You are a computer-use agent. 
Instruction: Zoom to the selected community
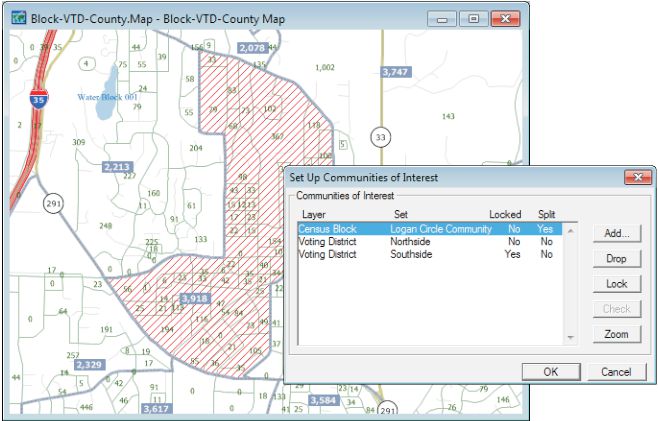(x=616, y=334)
